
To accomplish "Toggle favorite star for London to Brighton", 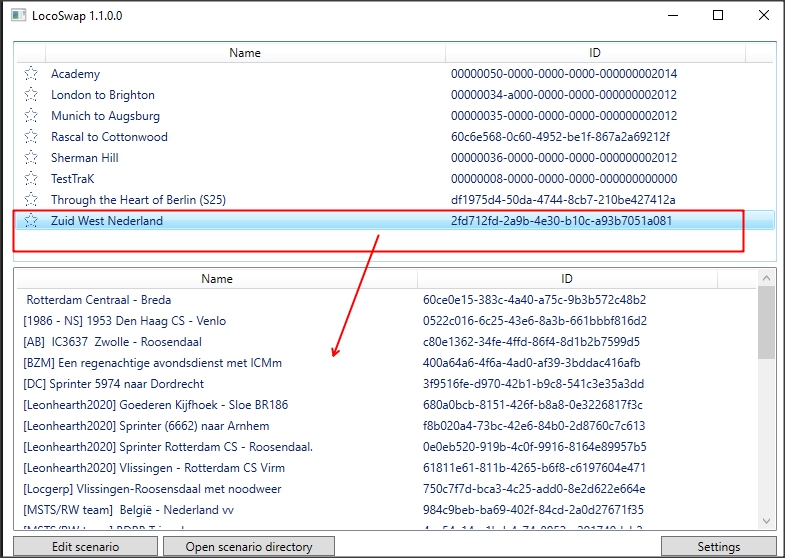I will pyautogui.click(x=31, y=95).
